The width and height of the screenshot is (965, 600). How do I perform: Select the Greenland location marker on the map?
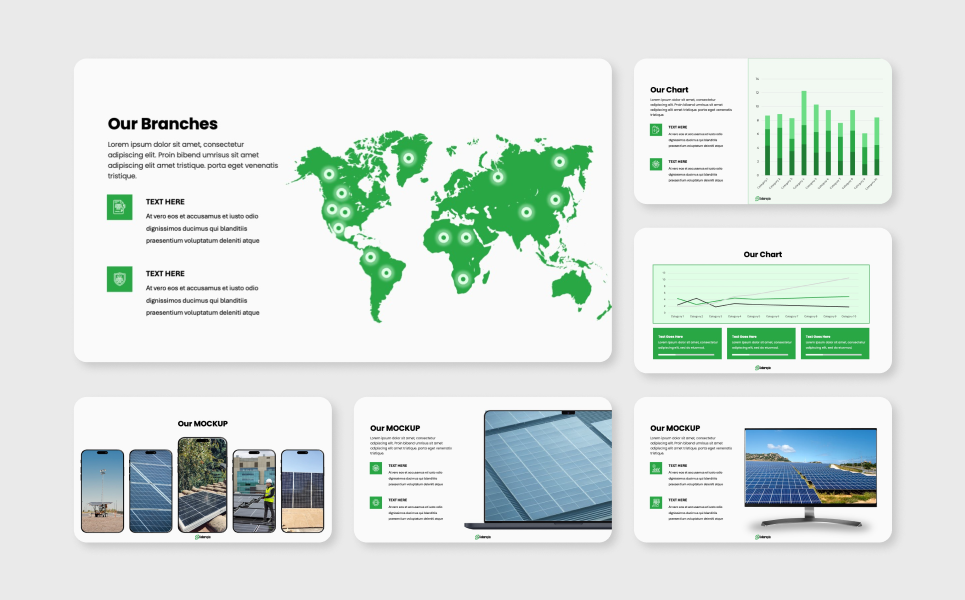pos(408,157)
